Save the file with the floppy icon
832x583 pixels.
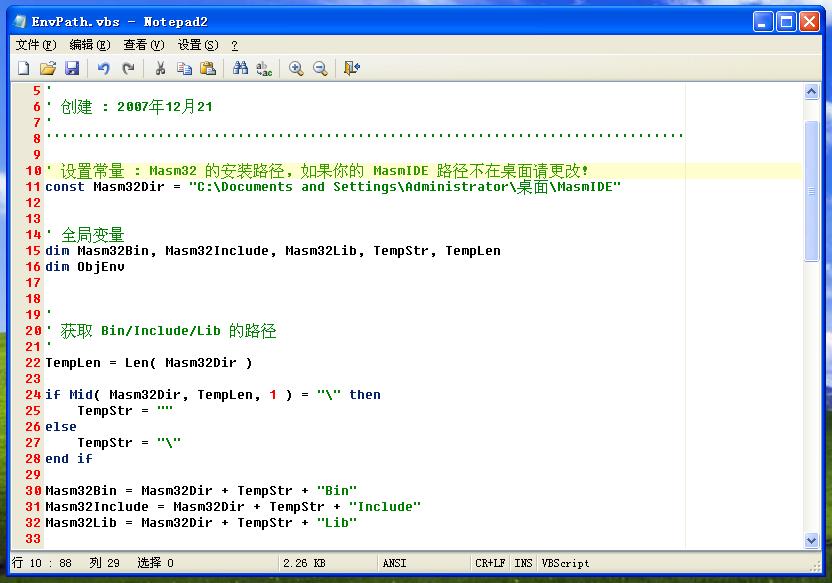pos(72,68)
